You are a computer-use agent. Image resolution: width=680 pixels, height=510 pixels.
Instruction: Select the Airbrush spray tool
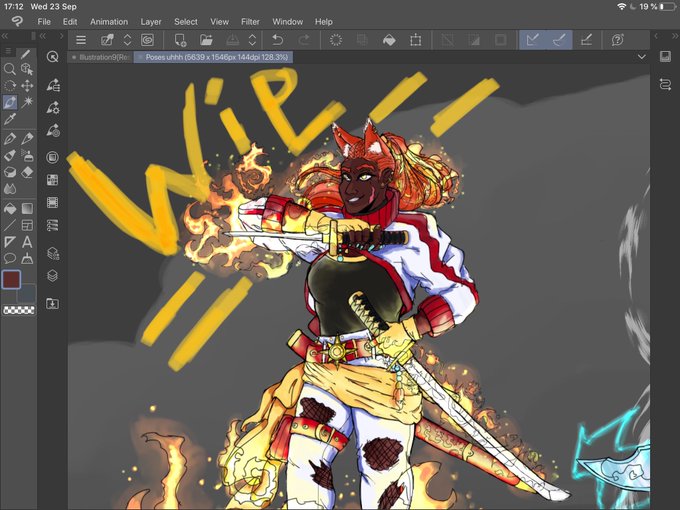point(27,155)
